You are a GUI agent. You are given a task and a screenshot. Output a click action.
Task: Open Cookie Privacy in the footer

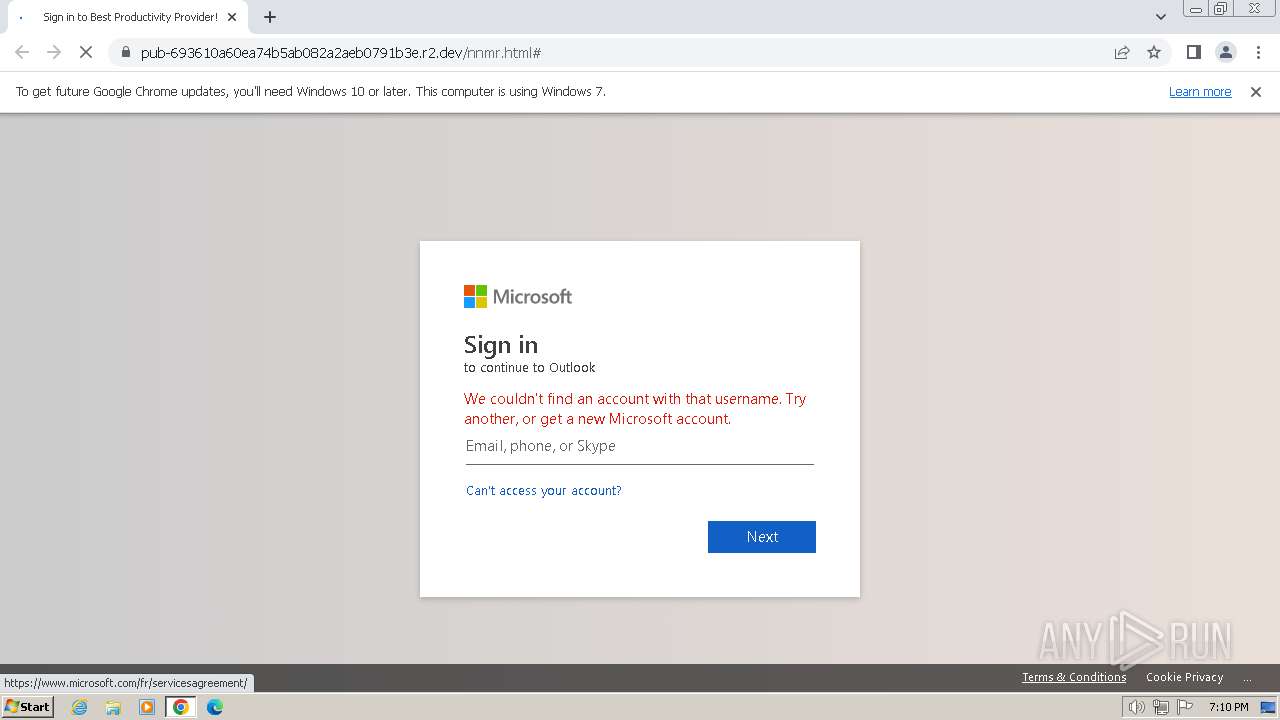click(1184, 677)
